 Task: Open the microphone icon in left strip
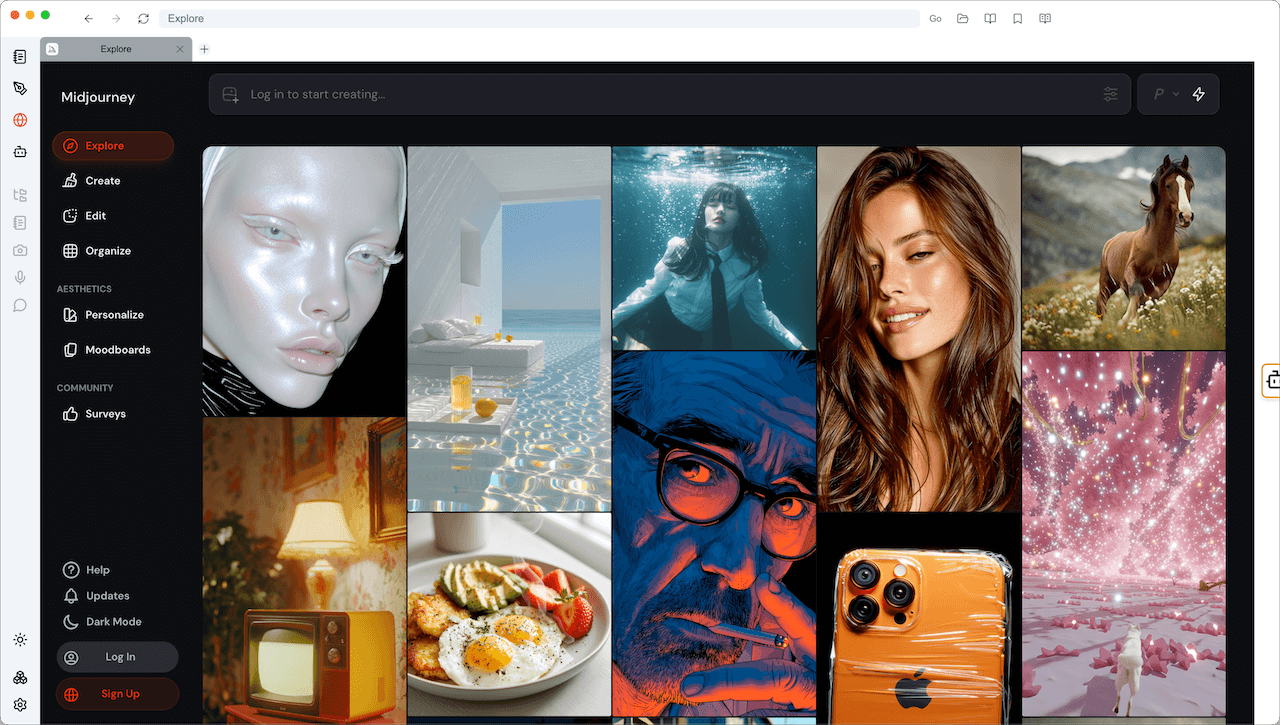[20, 278]
